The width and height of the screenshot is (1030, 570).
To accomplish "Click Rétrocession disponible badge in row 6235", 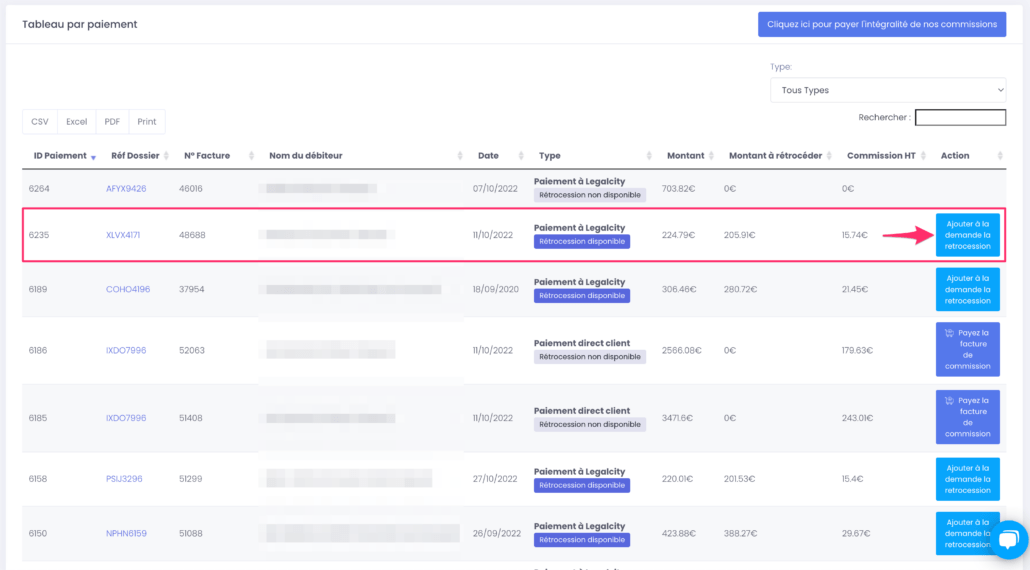I will coord(582,241).
